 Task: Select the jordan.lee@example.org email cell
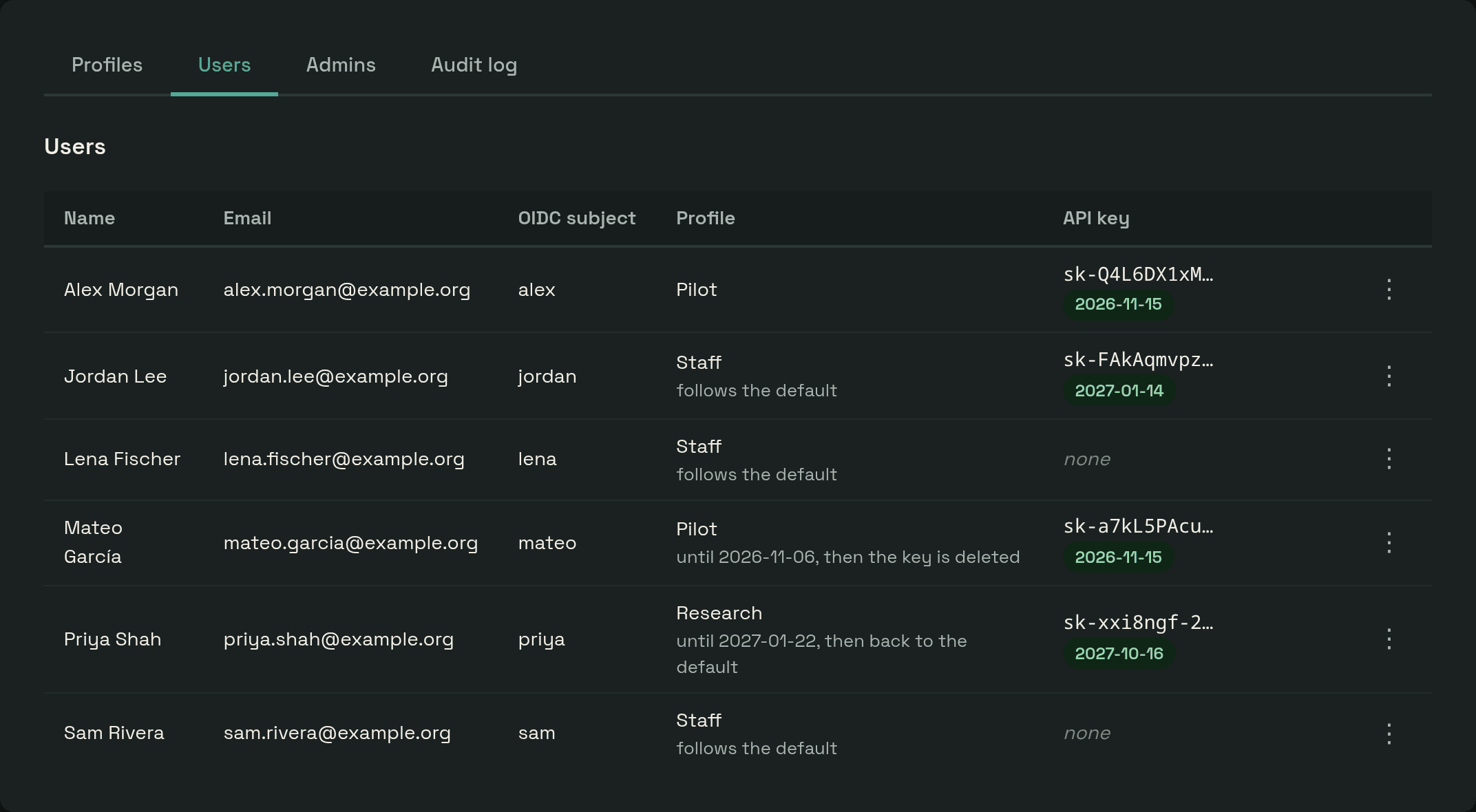pyautogui.click(x=336, y=376)
